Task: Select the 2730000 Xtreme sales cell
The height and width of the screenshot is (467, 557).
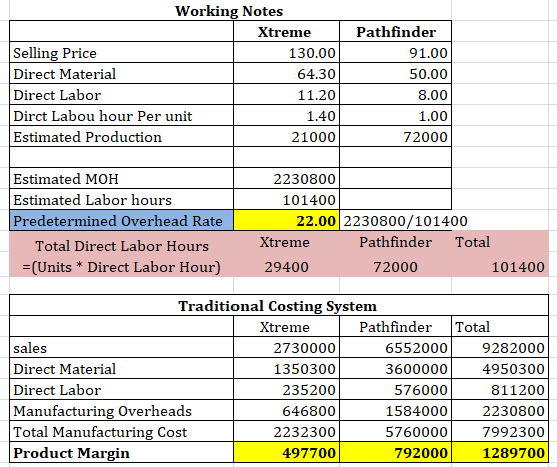Action: click(286, 348)
